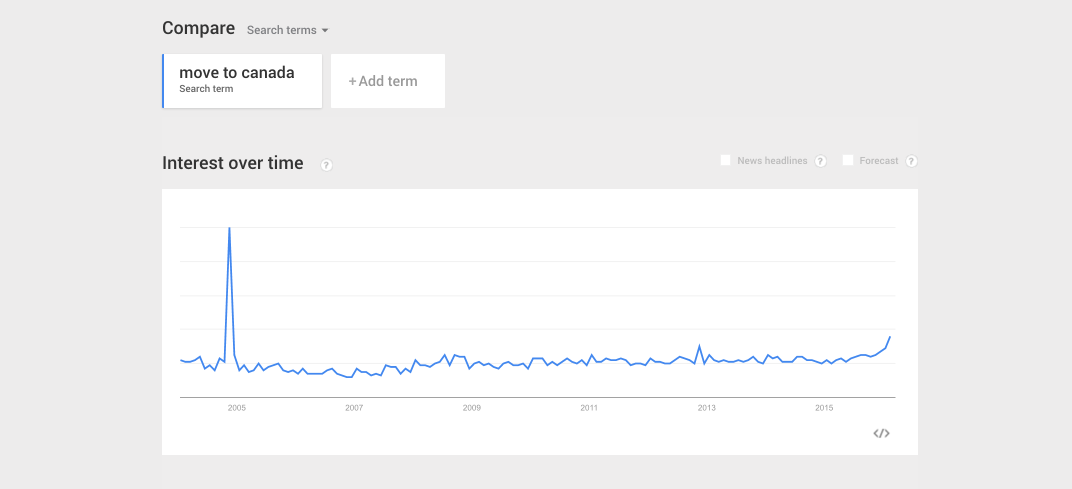Click the Interest over time title
This screenshot has height=489, width=1072.
coord(232,163)
